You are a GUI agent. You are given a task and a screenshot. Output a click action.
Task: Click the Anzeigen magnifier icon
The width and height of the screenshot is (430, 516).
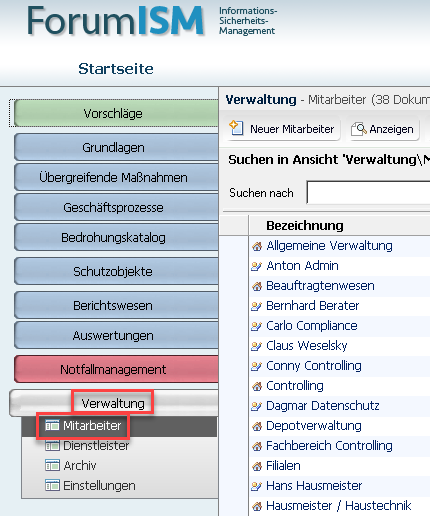[x=359, y=129]
